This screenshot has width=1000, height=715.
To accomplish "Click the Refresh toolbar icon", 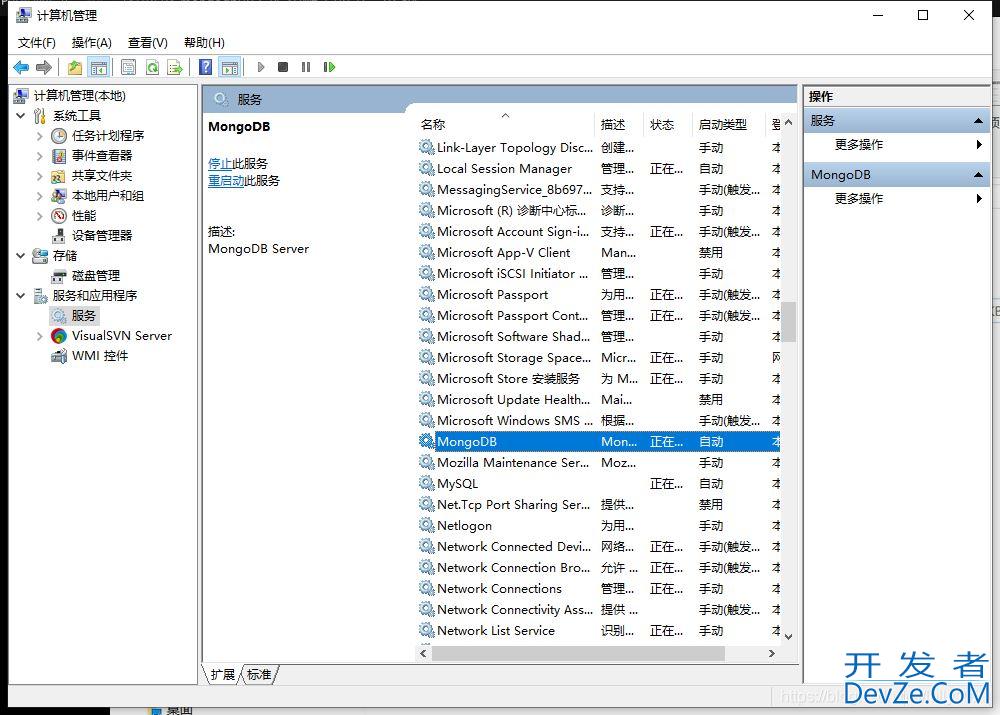I will [152, 67].
